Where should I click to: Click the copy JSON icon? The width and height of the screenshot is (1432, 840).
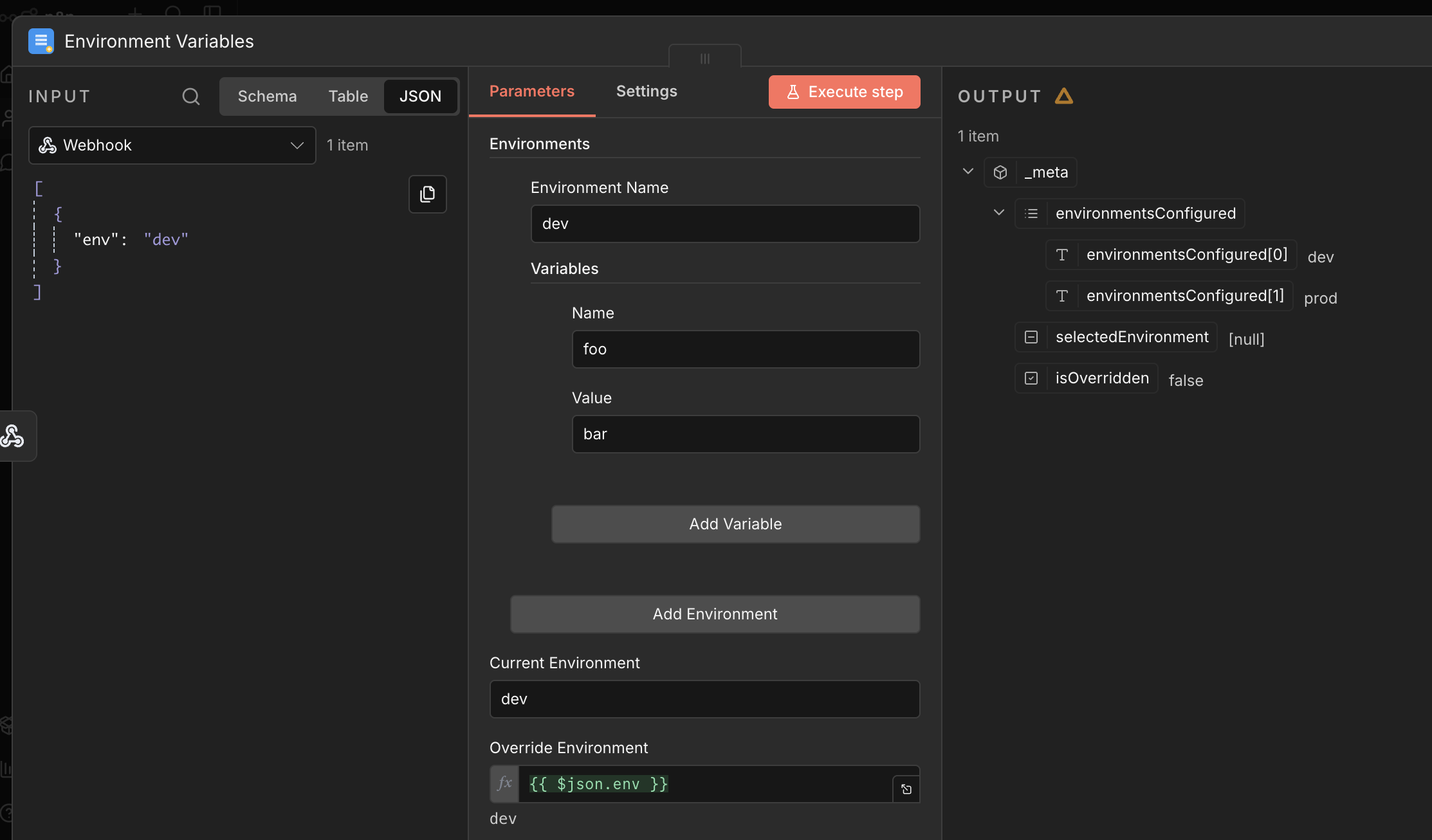click(427, 194)
